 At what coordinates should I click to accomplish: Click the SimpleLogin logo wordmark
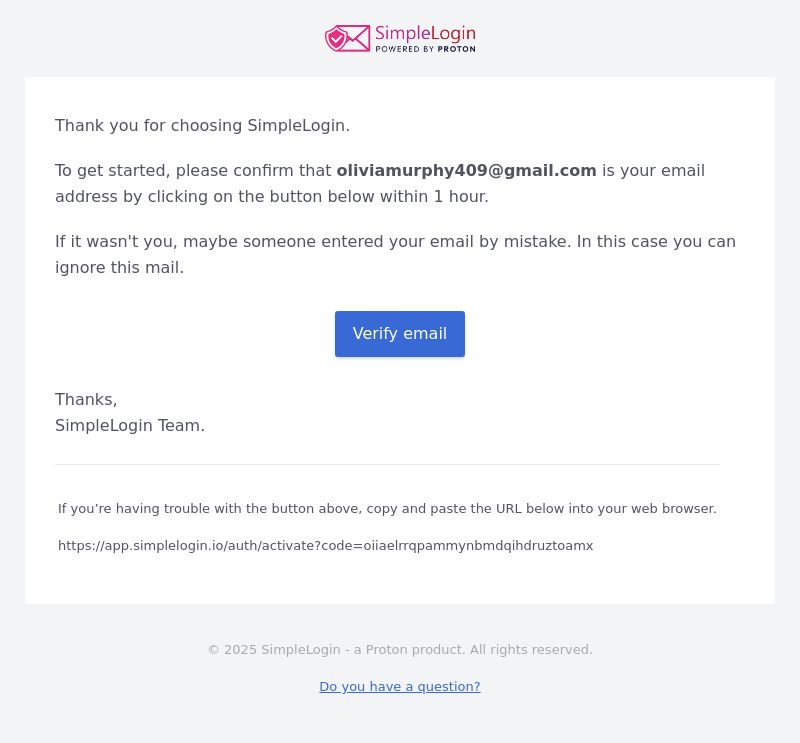pyautogui.click(x=425, y=34)
